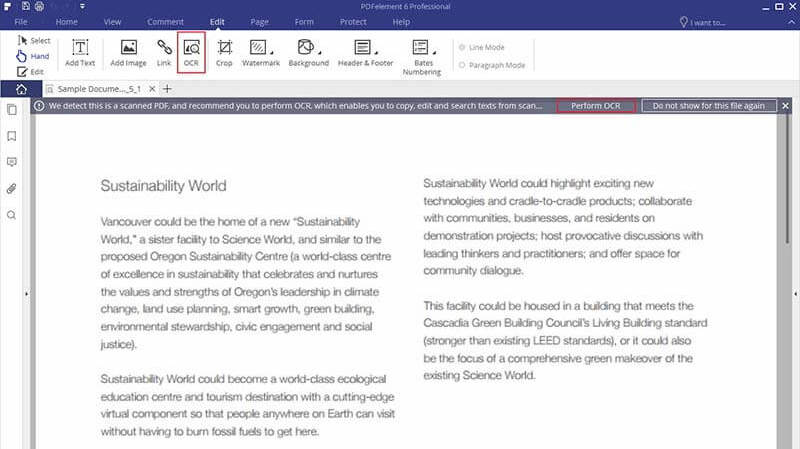The image size is (800, 449).
Task: Open the Background tool
Action: (308, 53)
